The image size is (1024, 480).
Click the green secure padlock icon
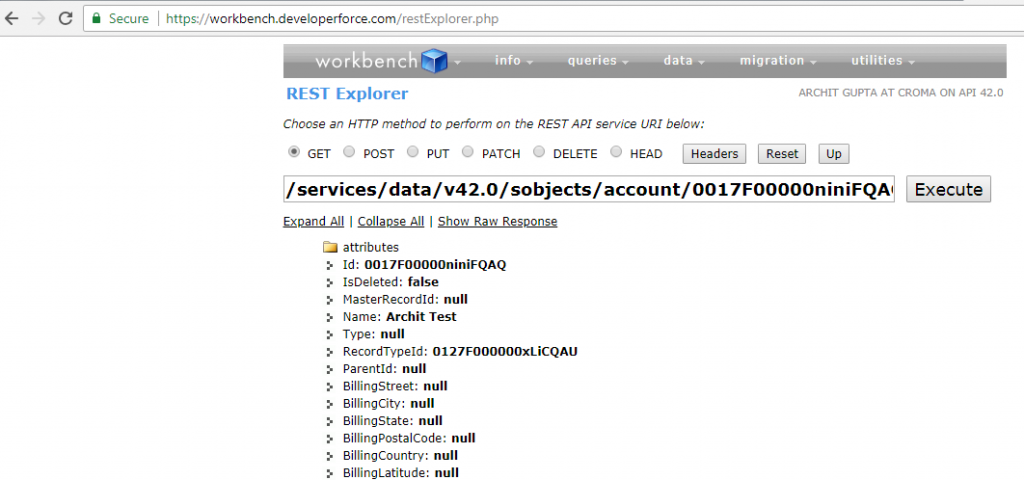[96, 18]
